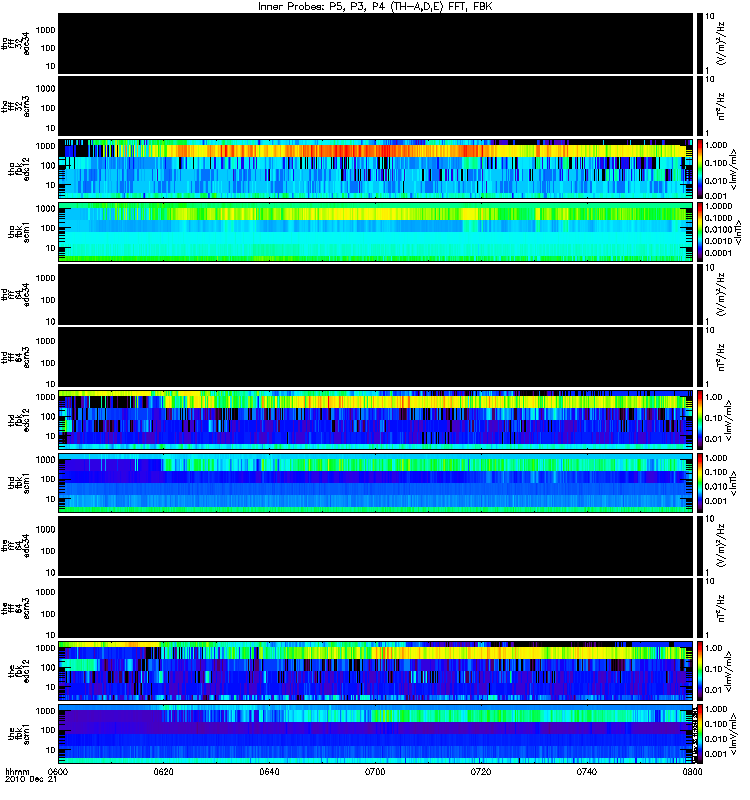750x800 pixels.
Task: Click the "nT²/Hz" unit label of thd scm3
Action: (x=721, y=357)
